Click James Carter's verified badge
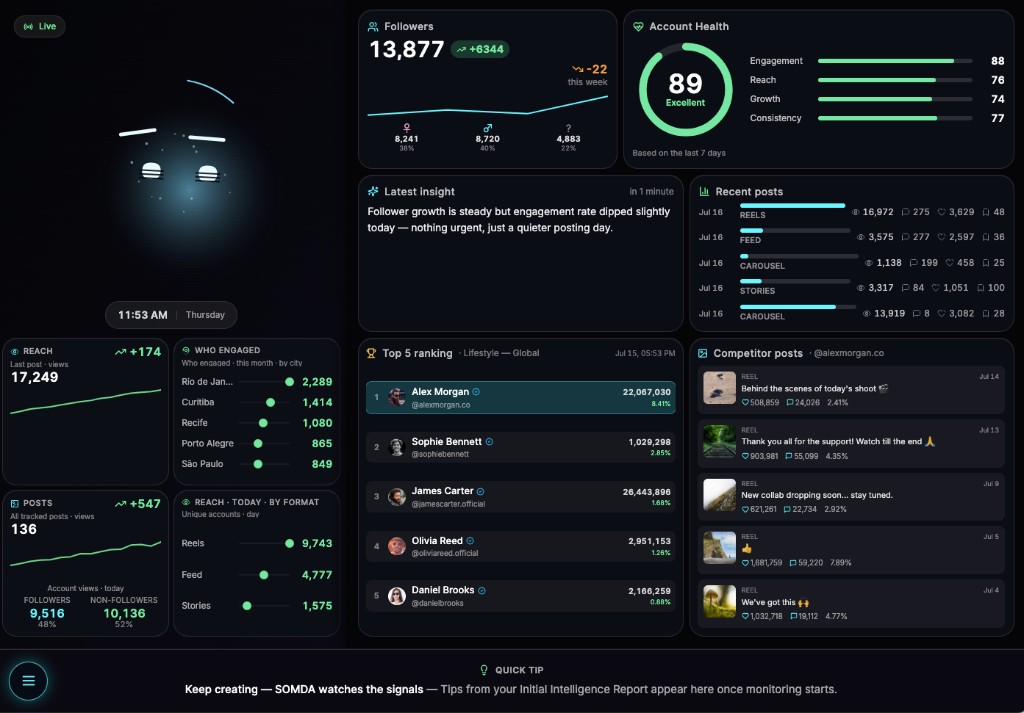The height and width of the screenshot is (713, 1024). pos(481,491)
